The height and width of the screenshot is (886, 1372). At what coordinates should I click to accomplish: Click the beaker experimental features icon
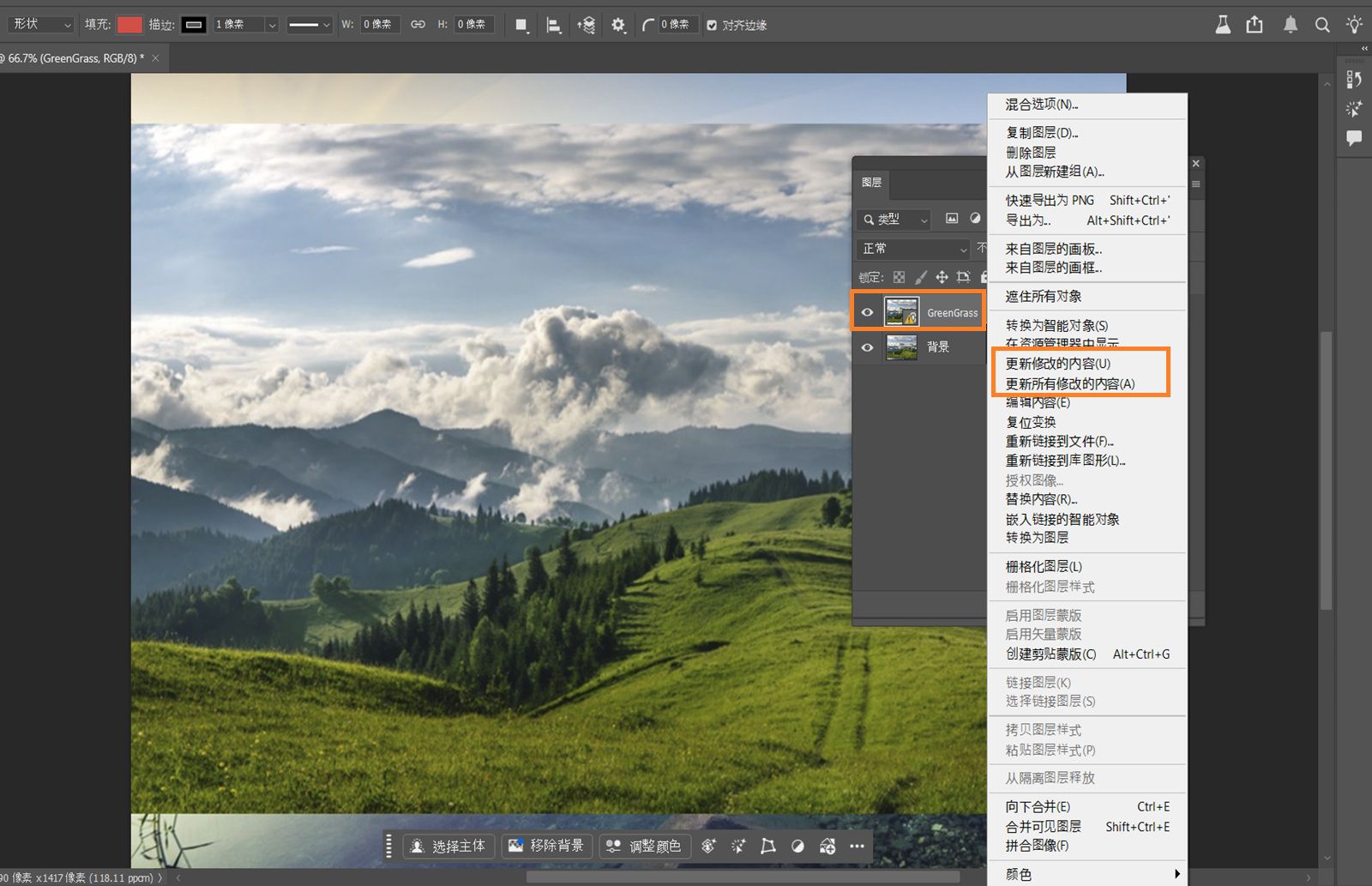point(1223,25)
